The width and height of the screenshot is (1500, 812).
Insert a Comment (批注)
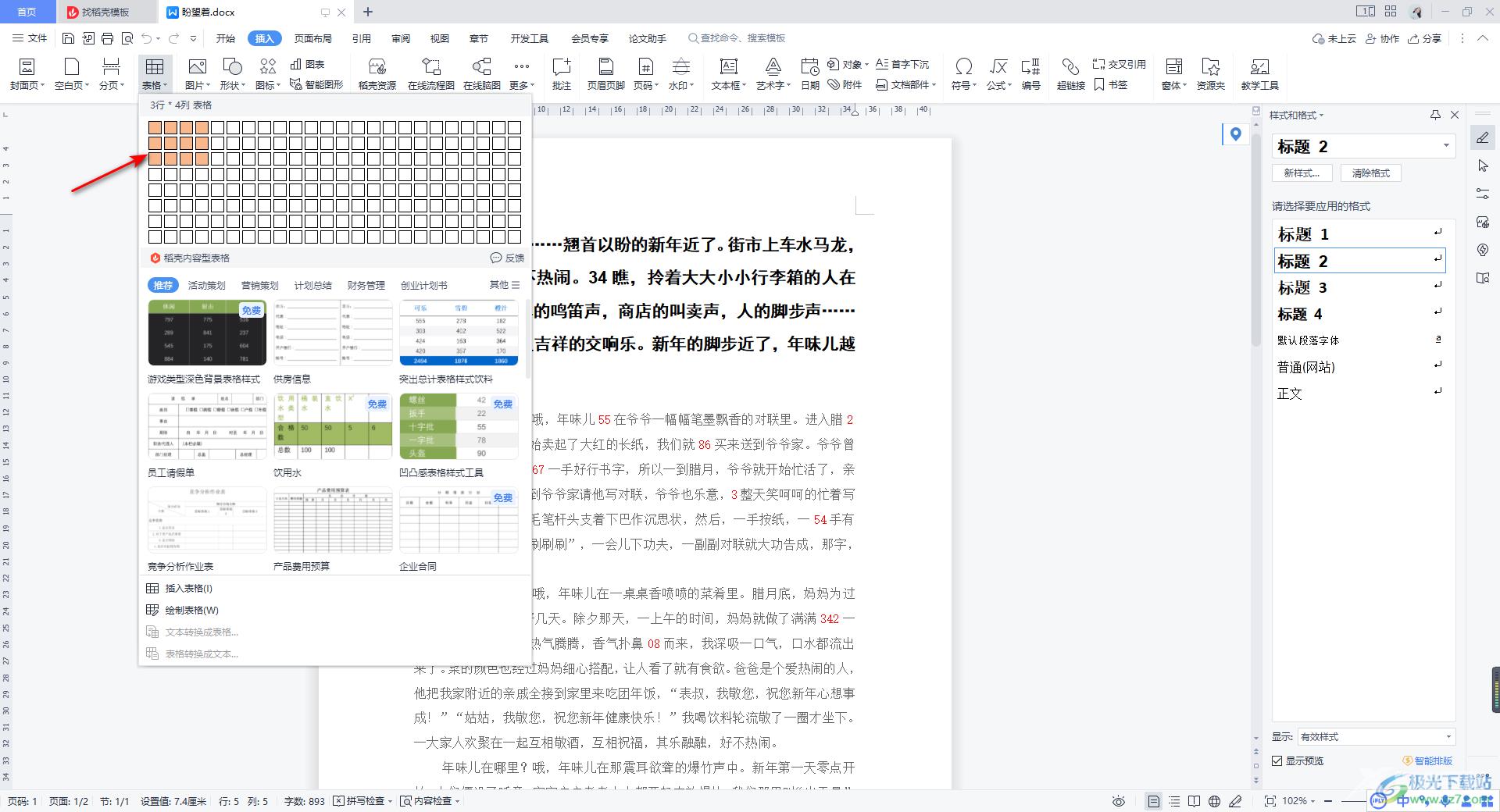point(562,73)
